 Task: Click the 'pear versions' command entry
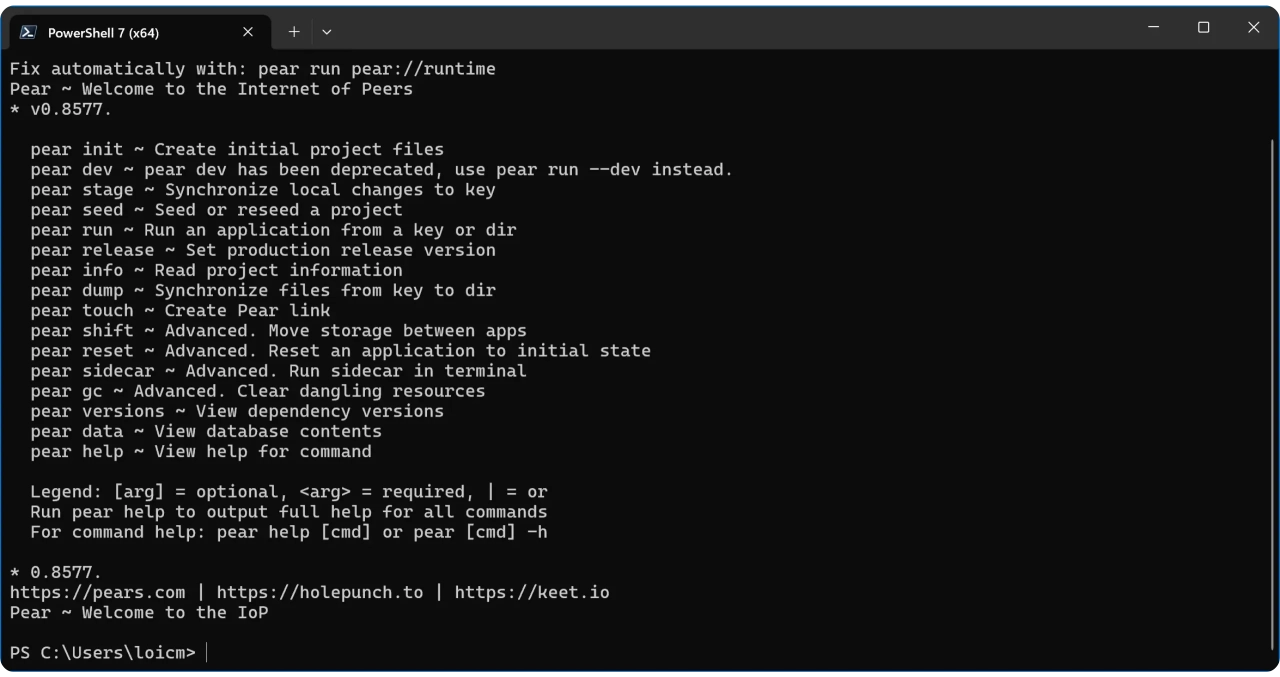[237, 411]
